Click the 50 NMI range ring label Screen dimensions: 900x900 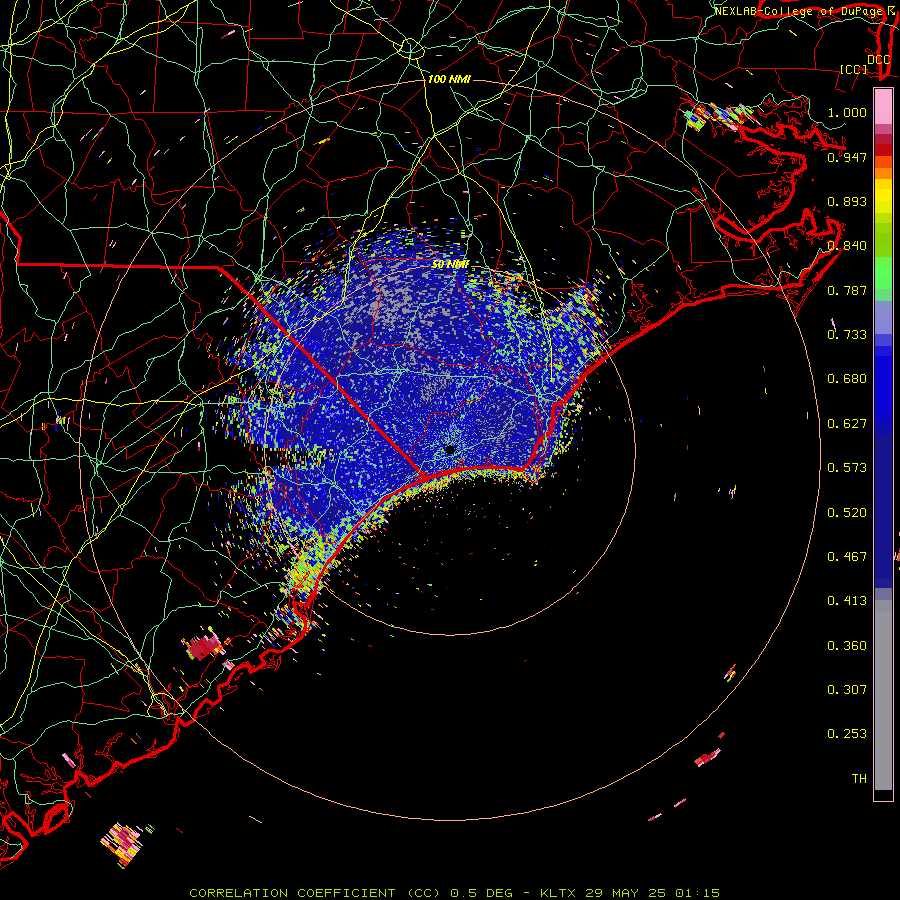pos(451,265)
